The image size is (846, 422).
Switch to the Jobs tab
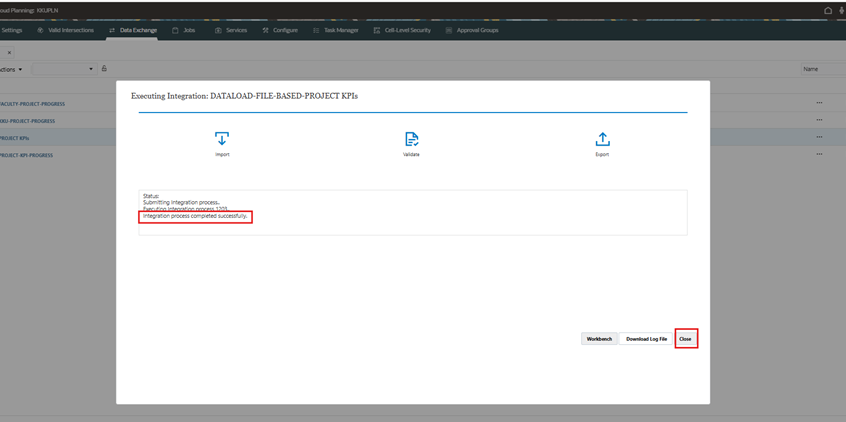point(184,30)
